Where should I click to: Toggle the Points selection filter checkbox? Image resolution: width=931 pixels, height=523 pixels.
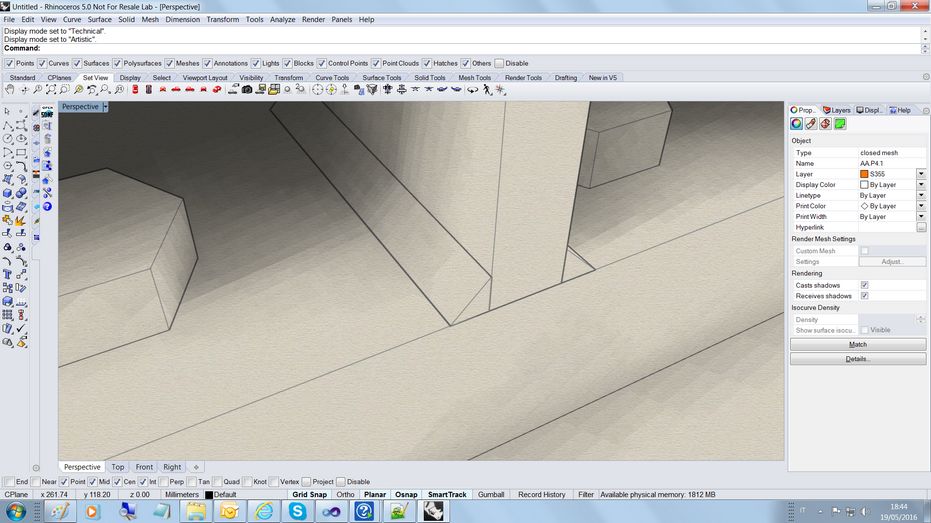(10, 64)
